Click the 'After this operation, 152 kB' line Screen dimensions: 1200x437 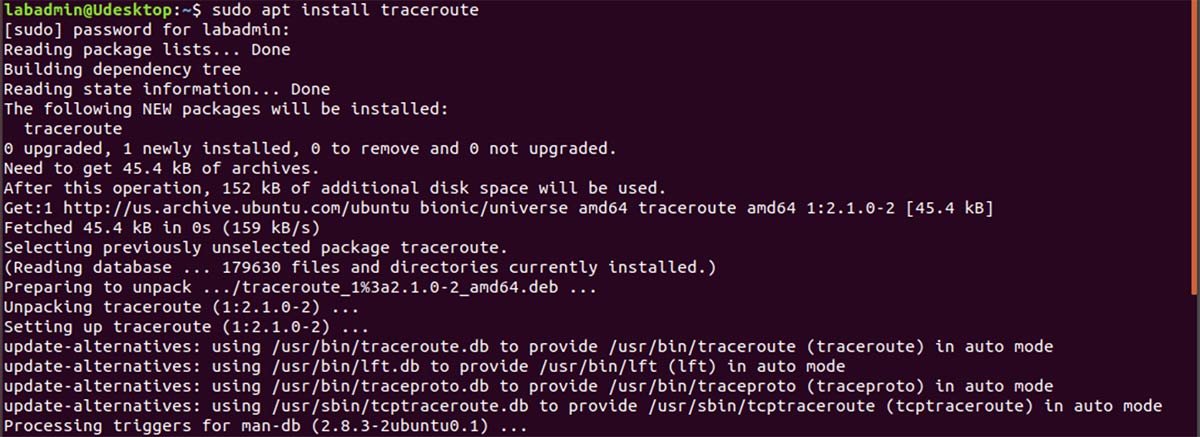tap(343, 187)
